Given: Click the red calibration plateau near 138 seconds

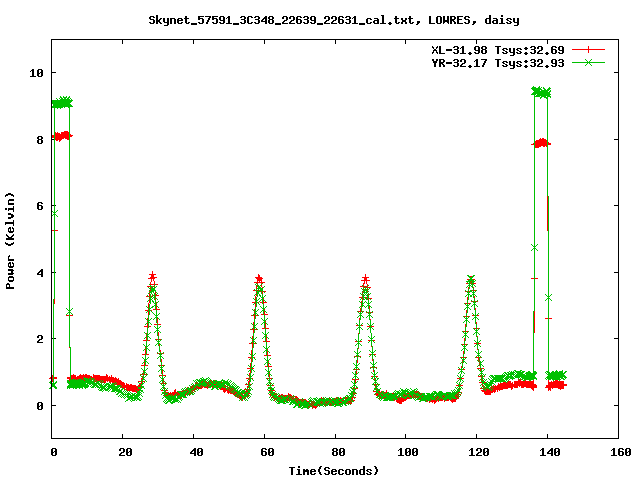Looking at the screenshot, I should pos(542,143).
